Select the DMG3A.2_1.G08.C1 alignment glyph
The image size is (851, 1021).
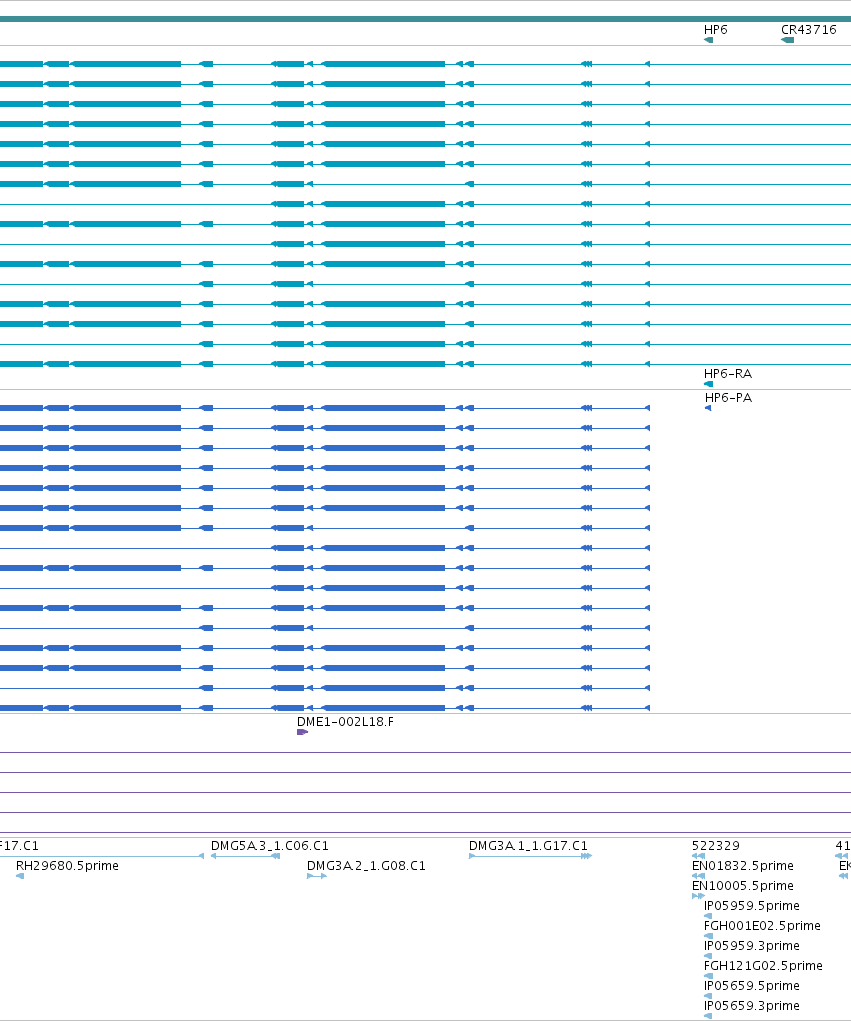tap(317, 876)
